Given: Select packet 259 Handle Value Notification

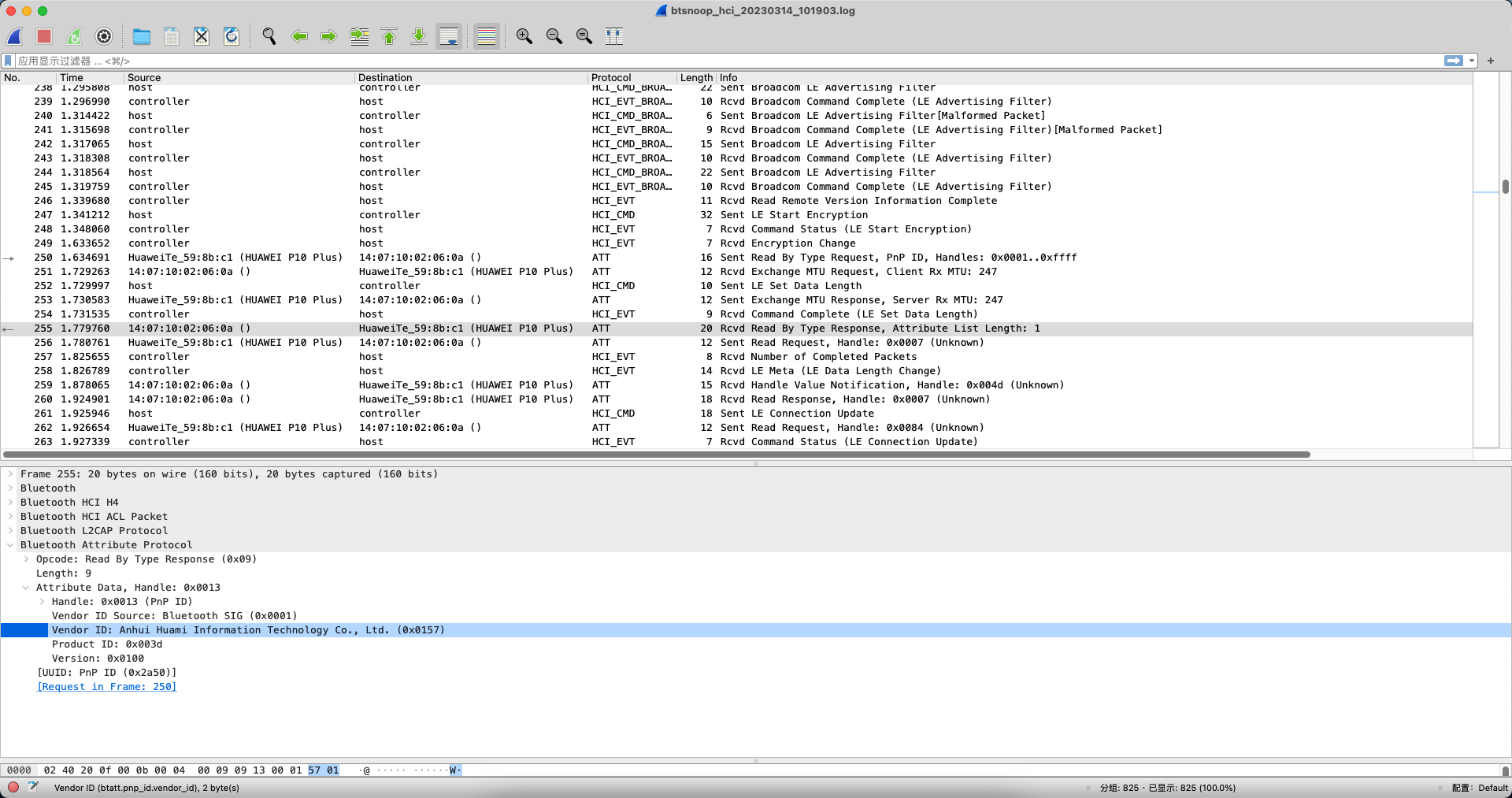Looking at the screenshot, I should [736, 385].
